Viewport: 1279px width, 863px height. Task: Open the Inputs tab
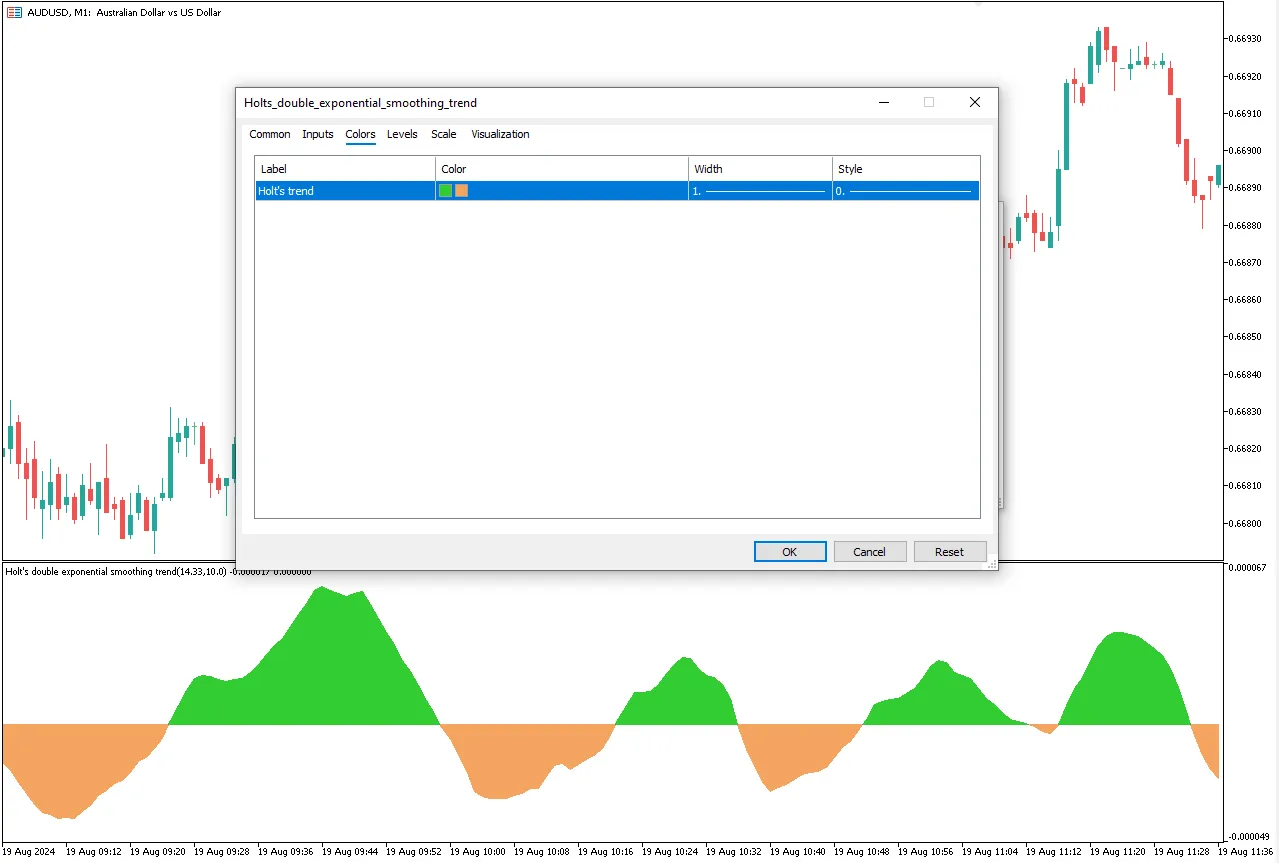pos(318,134)
